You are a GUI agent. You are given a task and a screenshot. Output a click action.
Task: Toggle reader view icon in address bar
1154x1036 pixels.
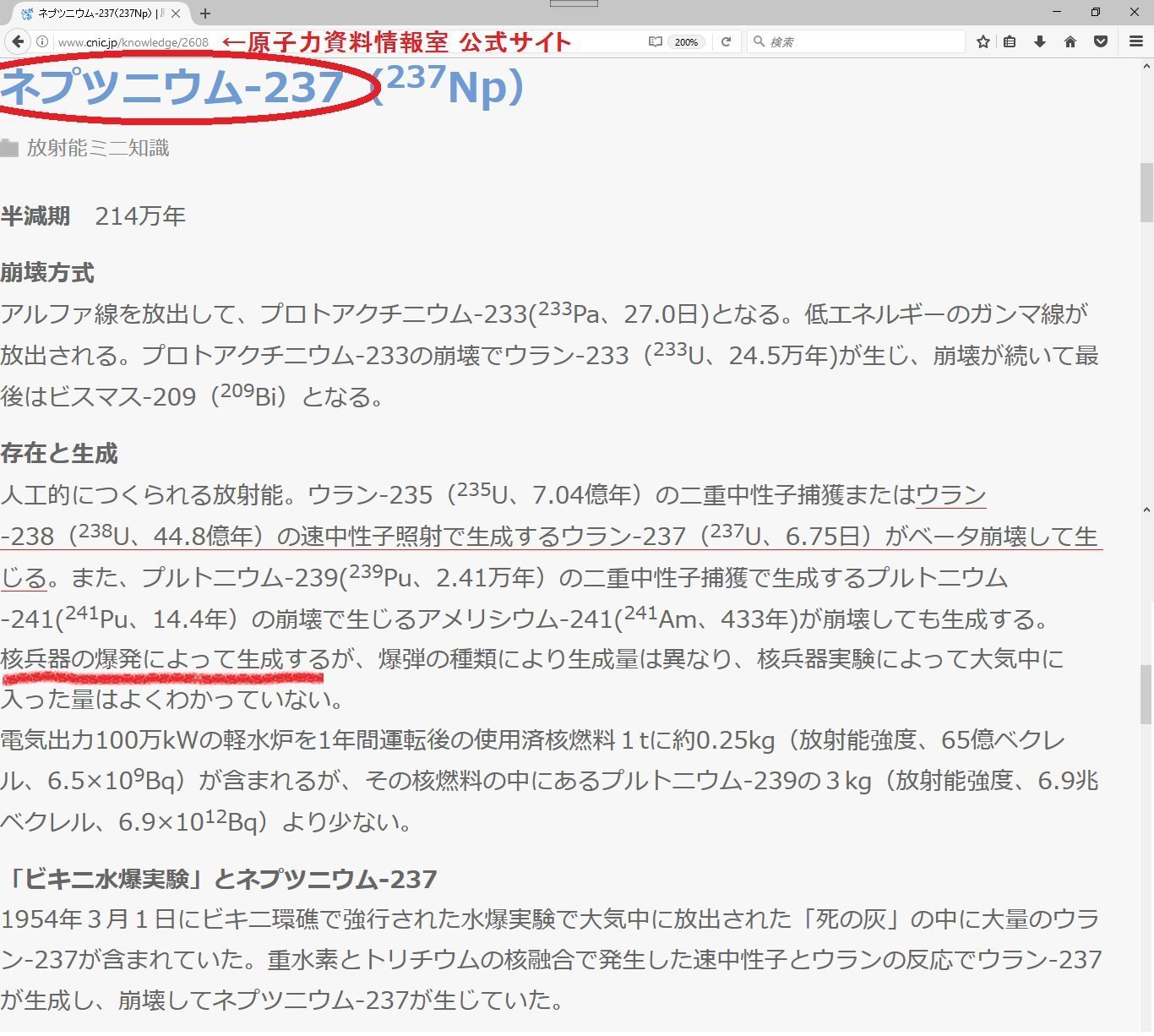coord(655,41)
